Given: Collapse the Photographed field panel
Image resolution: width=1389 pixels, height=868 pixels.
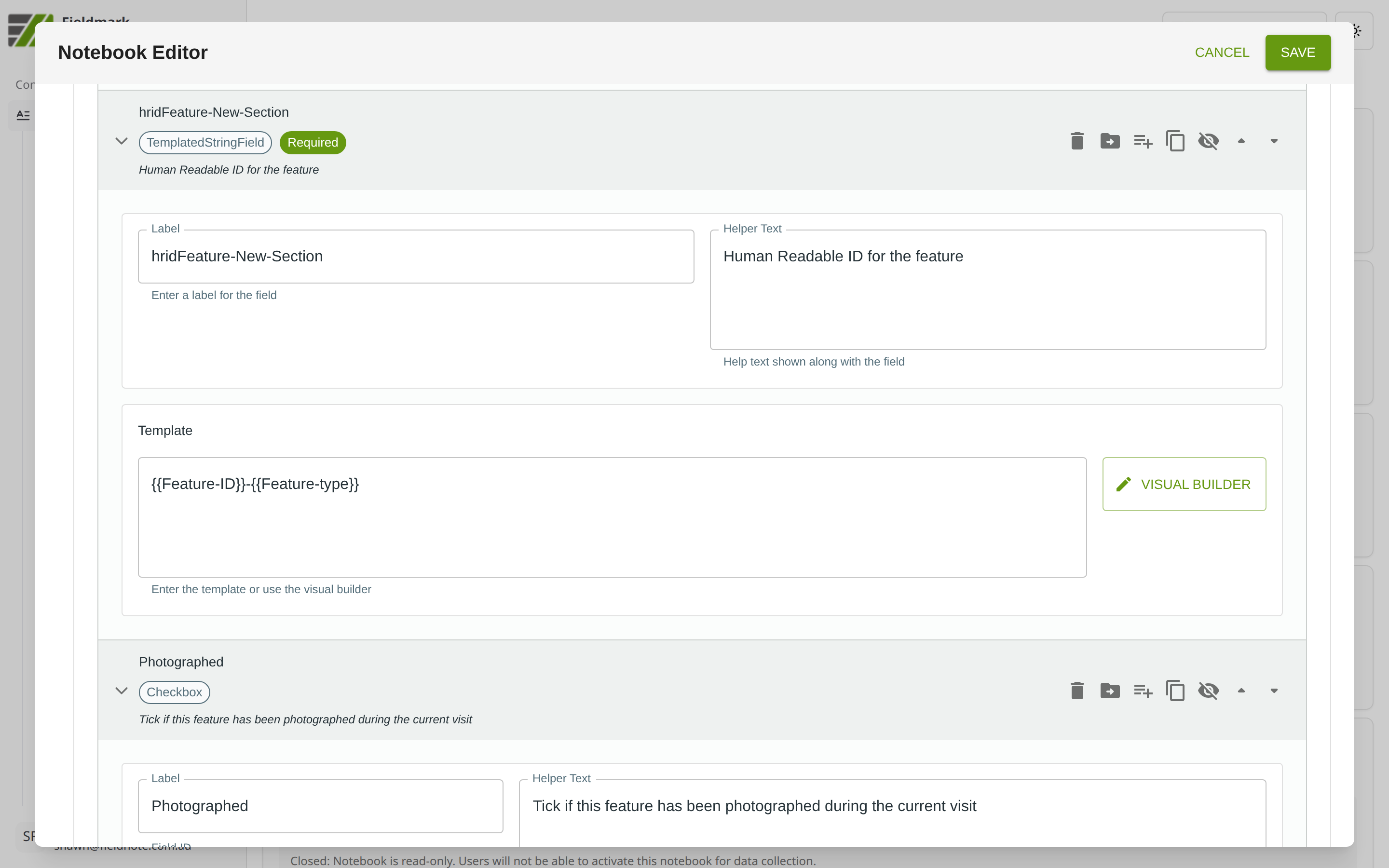Looking at the screenshot, I should pyautogui.click(x=121, y=691).
